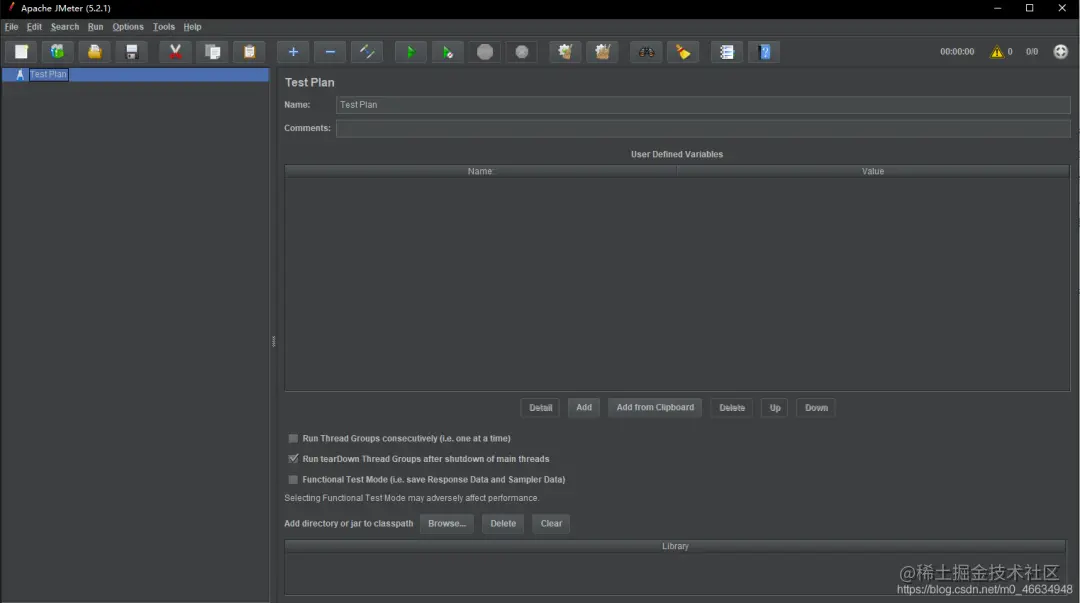Open the Run menu
This screenshot has width=1080, height=603.
(x=95, y=27)
